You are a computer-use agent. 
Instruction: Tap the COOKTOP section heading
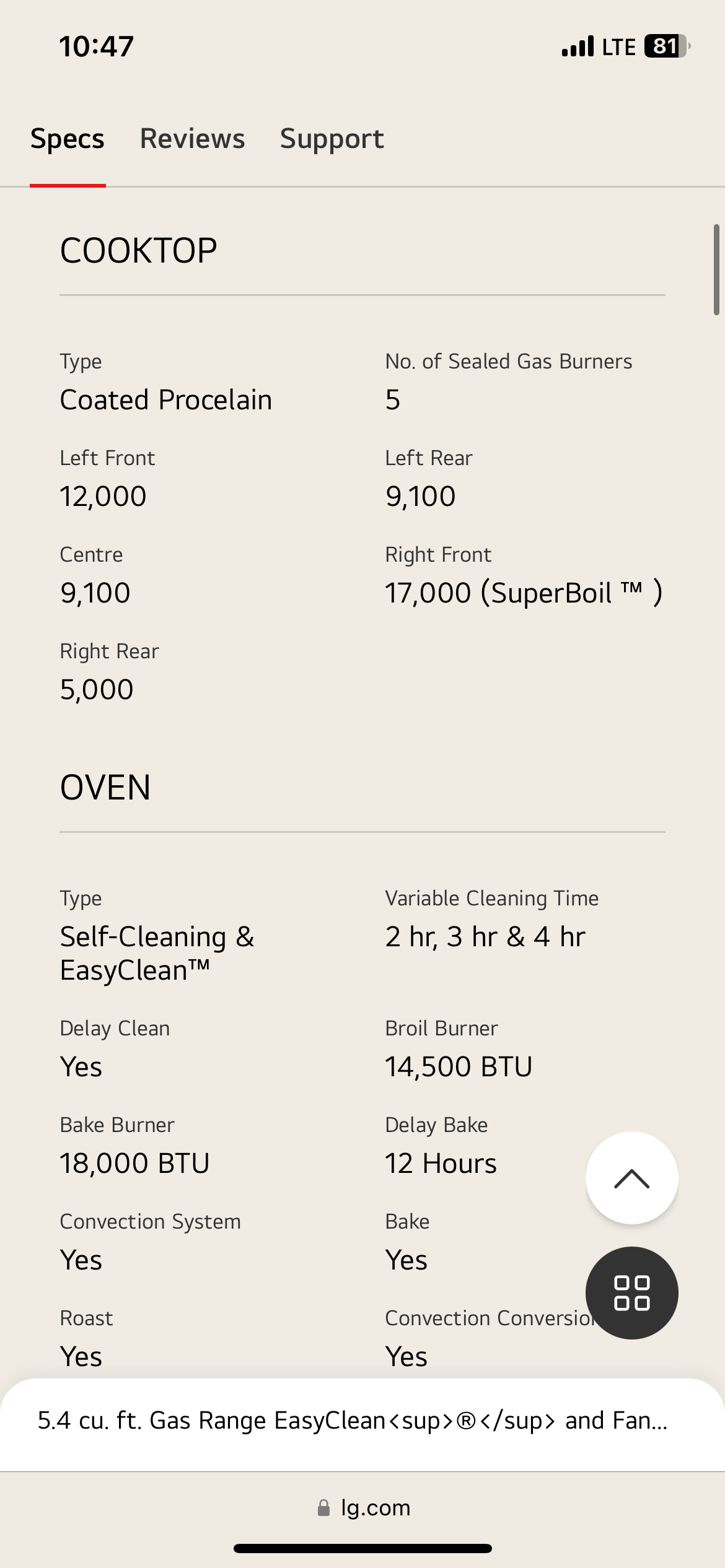click(x=139, y=251)
